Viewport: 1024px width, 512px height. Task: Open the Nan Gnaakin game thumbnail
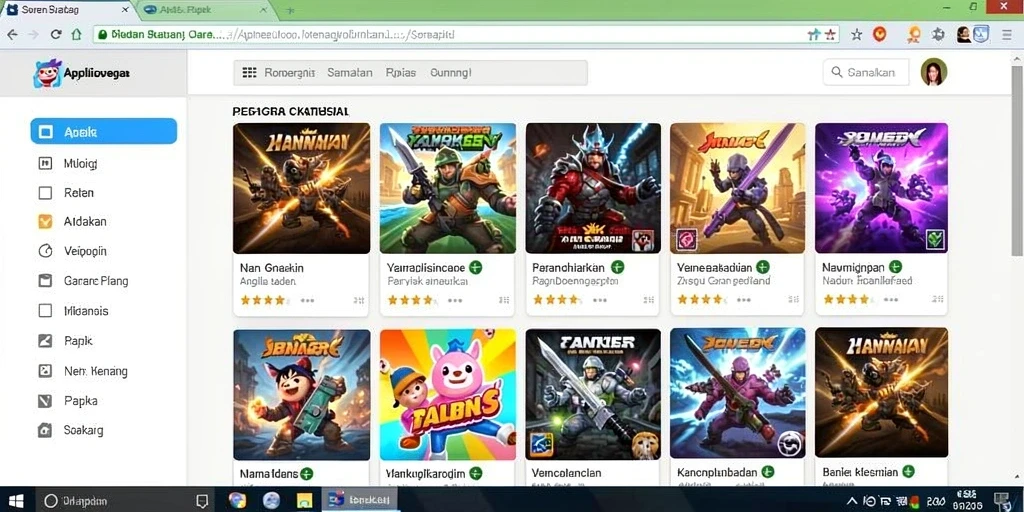[302, 188]
